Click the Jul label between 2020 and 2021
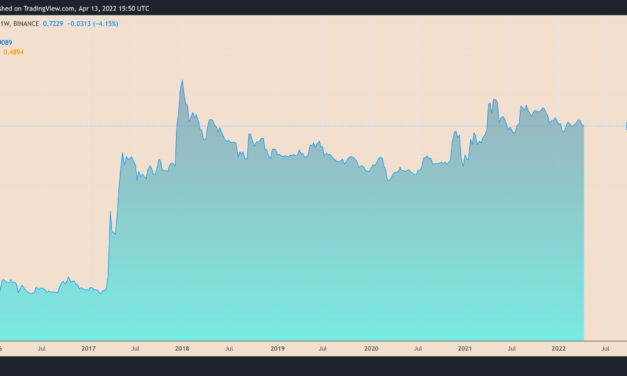This screenshot has width=627, height=376. pos(418,348)
